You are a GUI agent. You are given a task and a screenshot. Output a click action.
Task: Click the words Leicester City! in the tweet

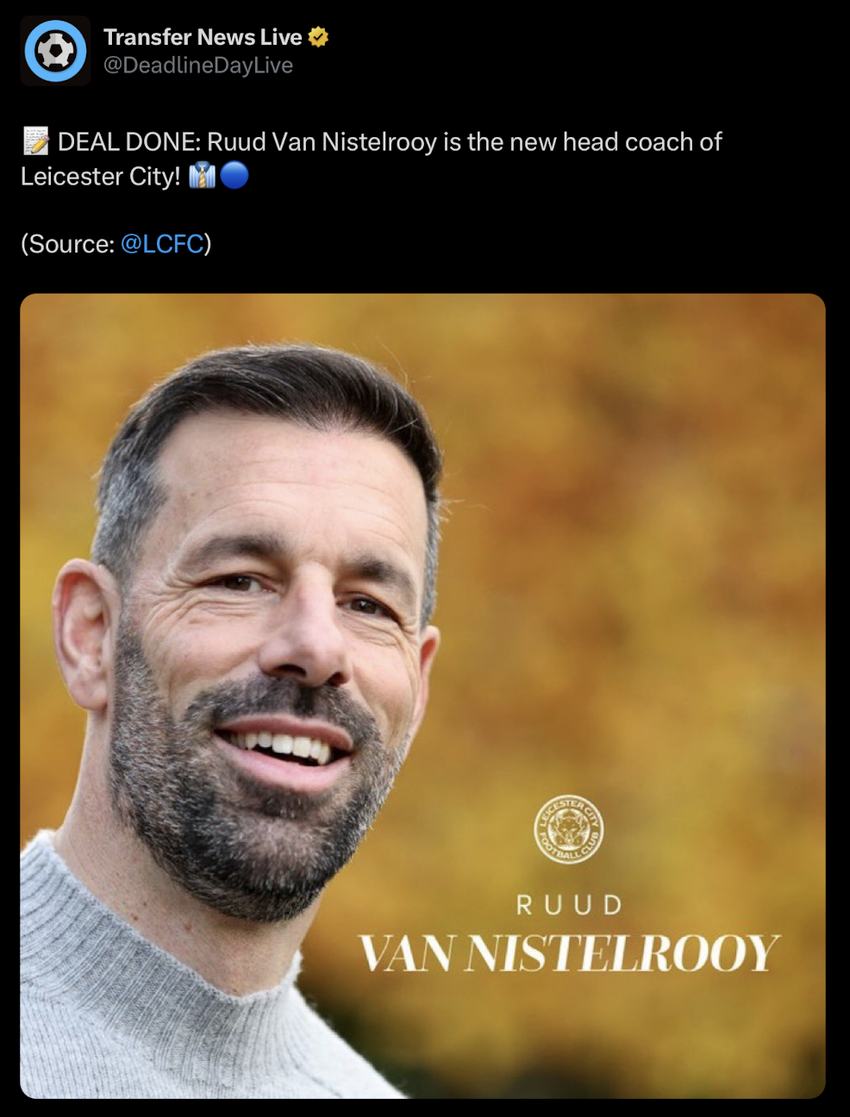tap(100, 176)
